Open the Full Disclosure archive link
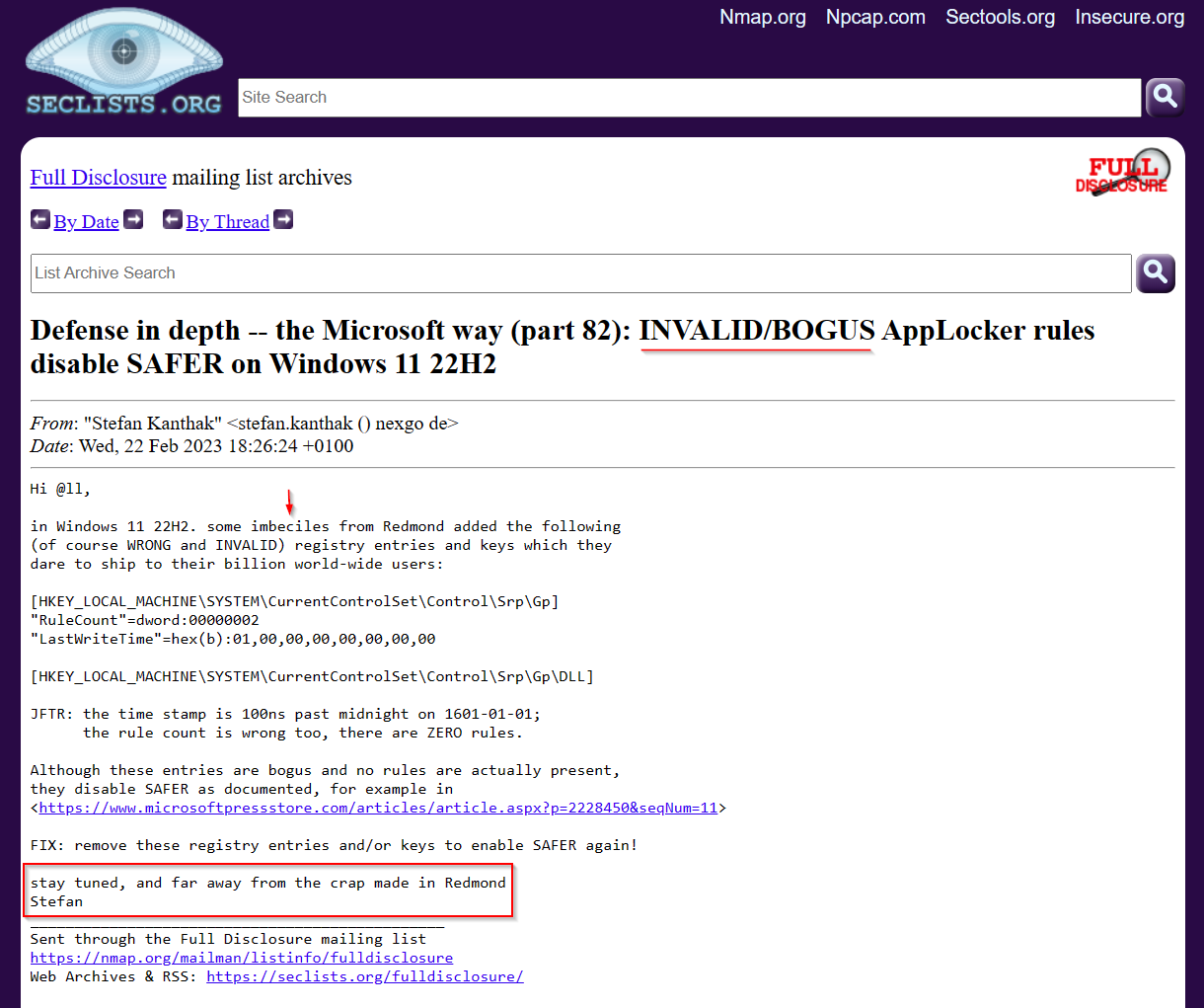Viewport: 1204px width, 1008px height. (x=99, y=178)
